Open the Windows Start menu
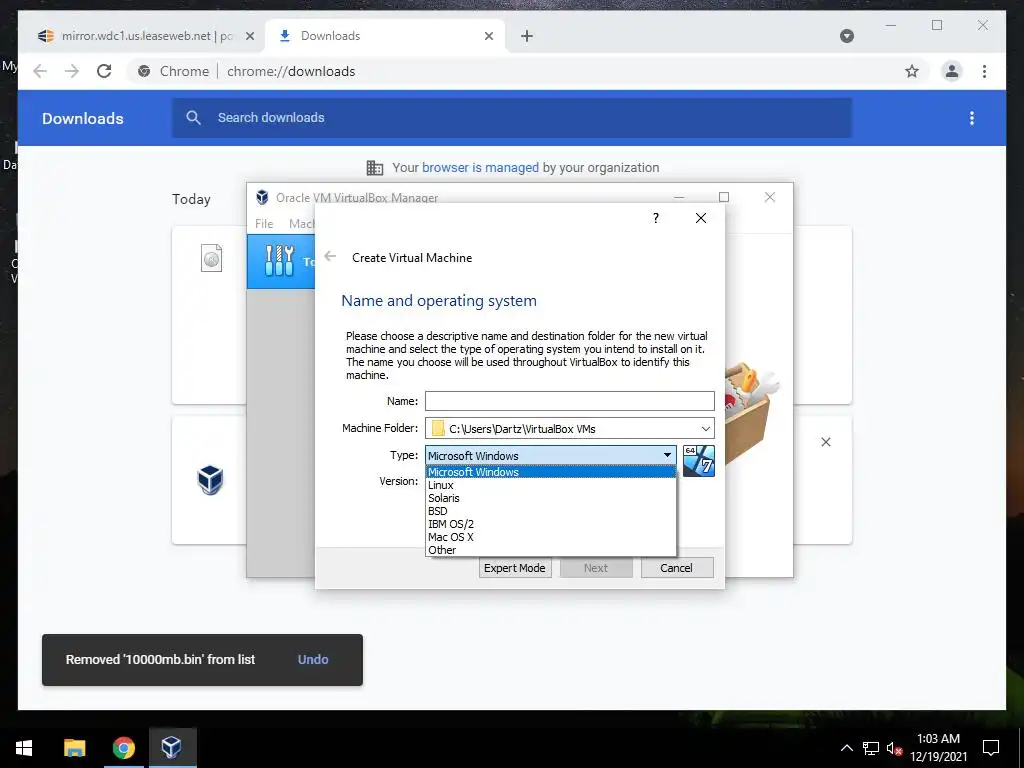Image resolution: width=1024 pixels, height=768 pixels. pyautogui.click(x=24, y=748)
